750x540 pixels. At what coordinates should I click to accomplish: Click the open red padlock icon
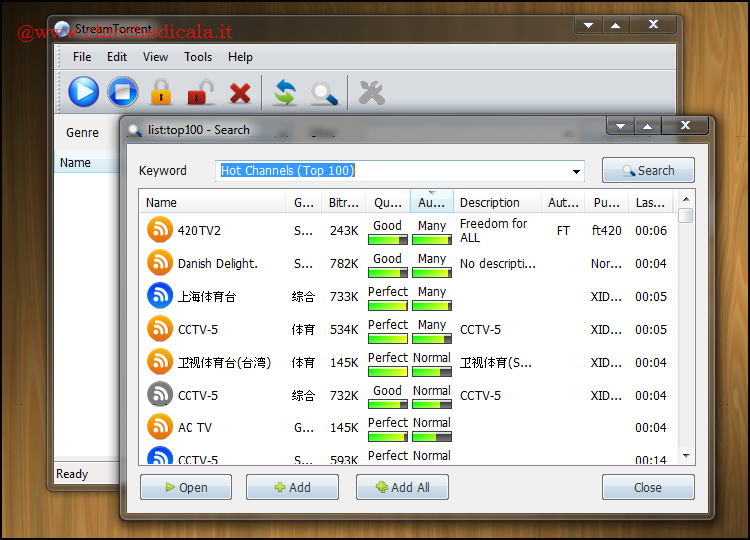click(x=200, y=93)
